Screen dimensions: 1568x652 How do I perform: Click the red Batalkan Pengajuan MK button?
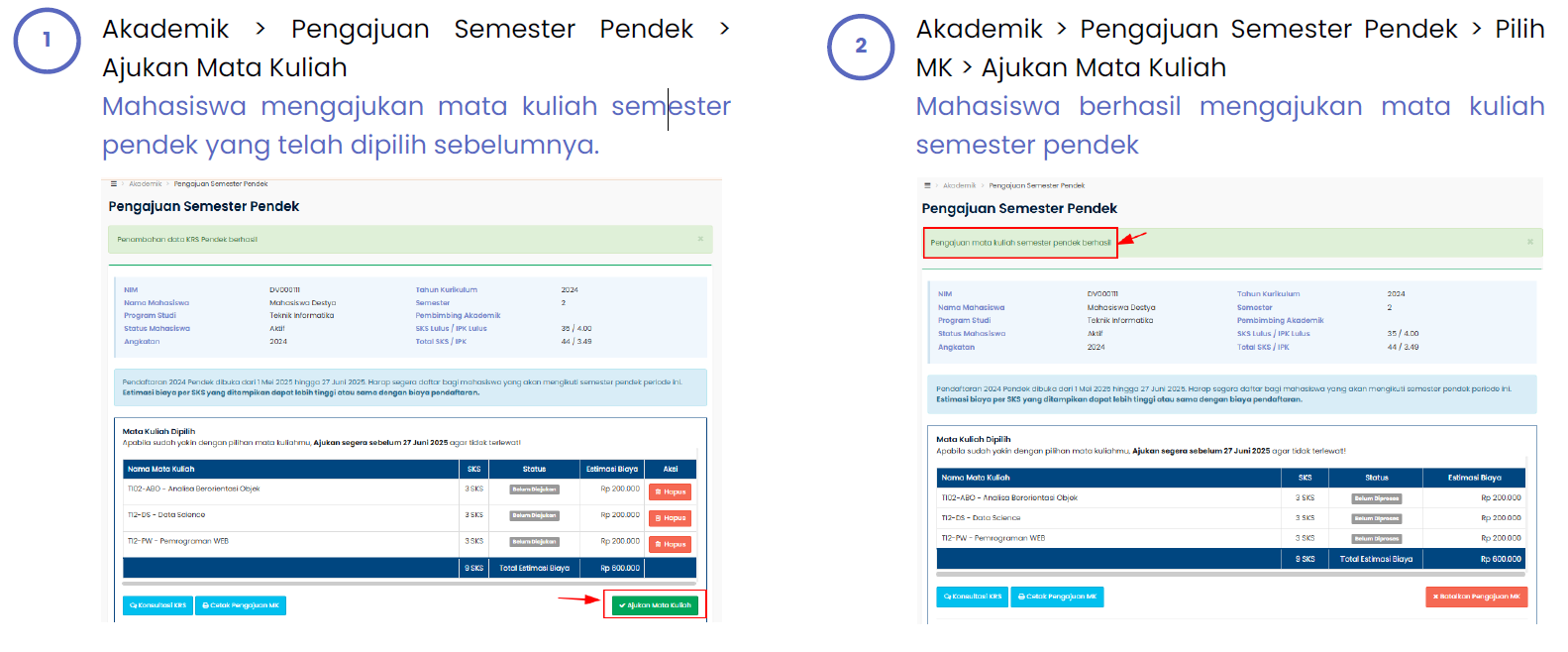pyautogui.click(x=1477, y=597)
